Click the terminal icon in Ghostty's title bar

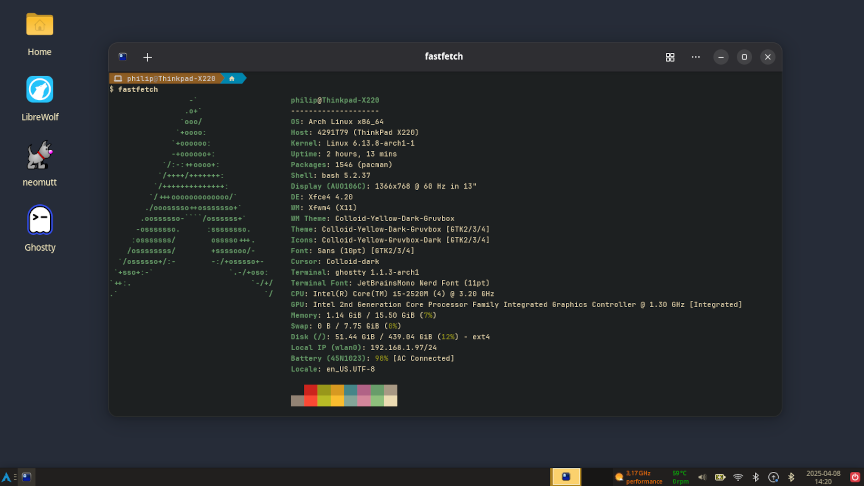pyautogui.click(x=123, y=57)
